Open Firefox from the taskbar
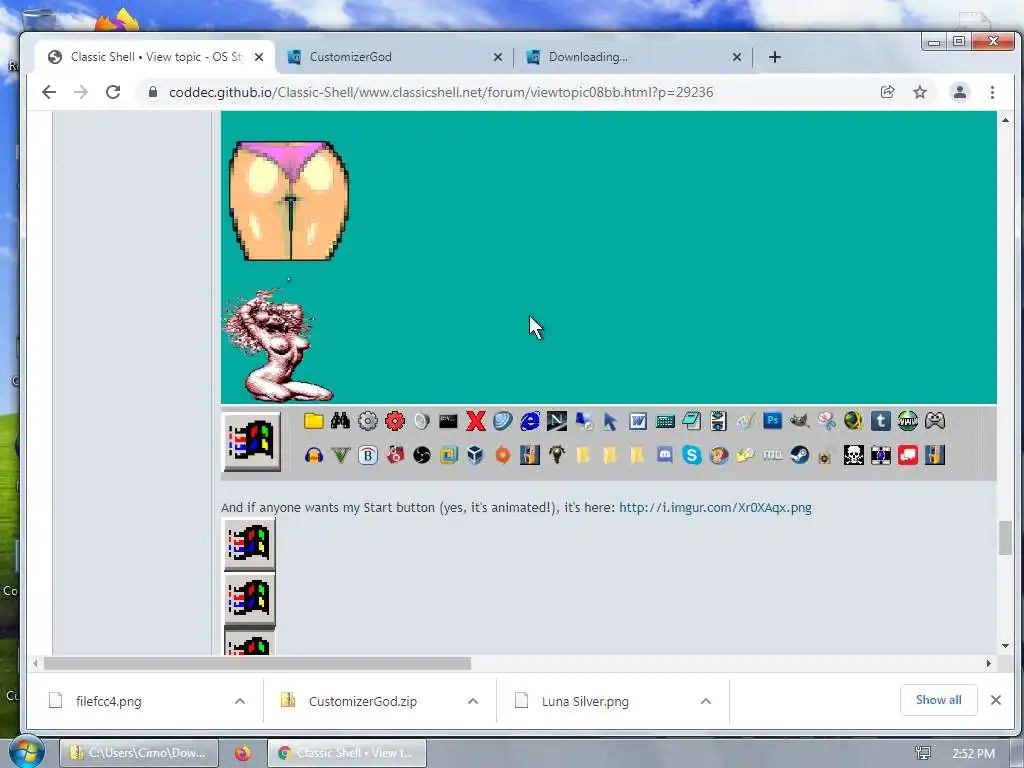The height and width of the screenshot is (768, 1024). point(242,753)
